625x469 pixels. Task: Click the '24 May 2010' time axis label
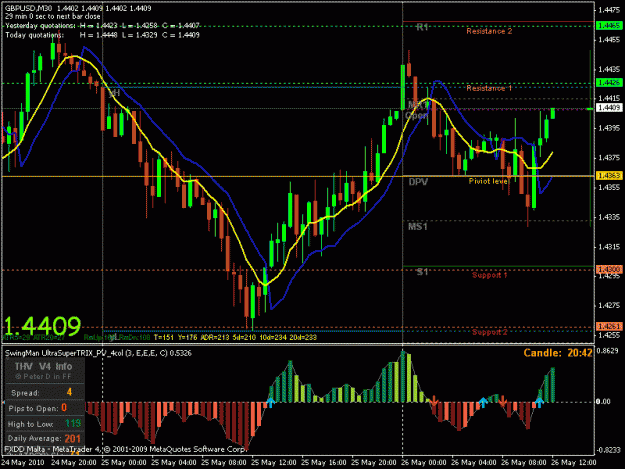[x=23, y=463]
